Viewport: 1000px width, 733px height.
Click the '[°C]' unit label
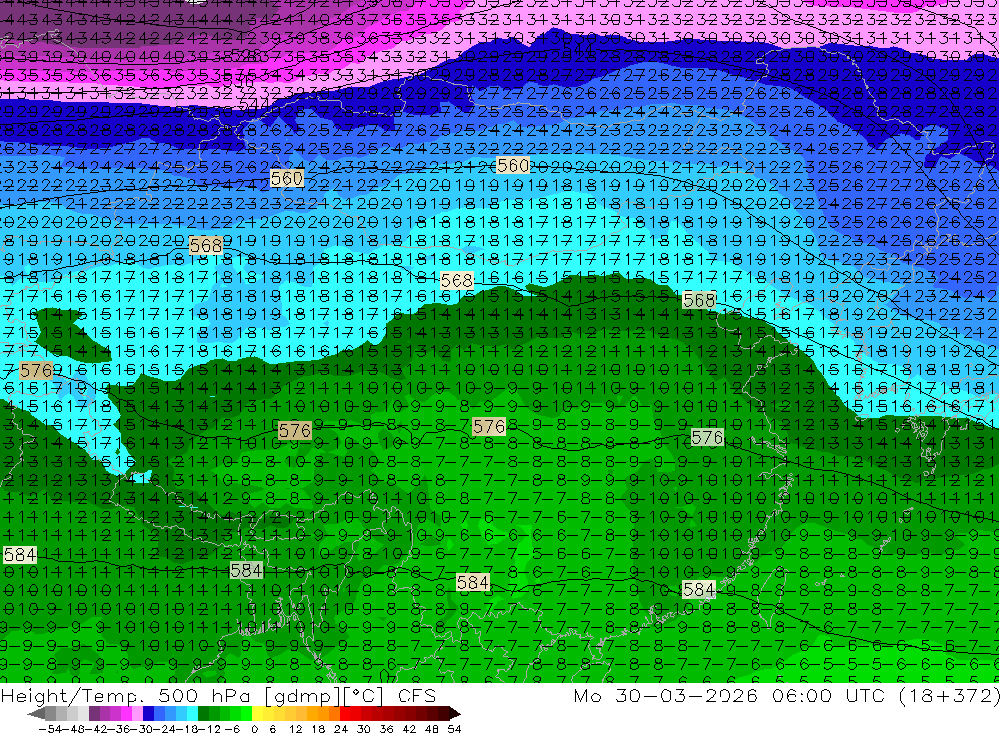pos(364,696)
